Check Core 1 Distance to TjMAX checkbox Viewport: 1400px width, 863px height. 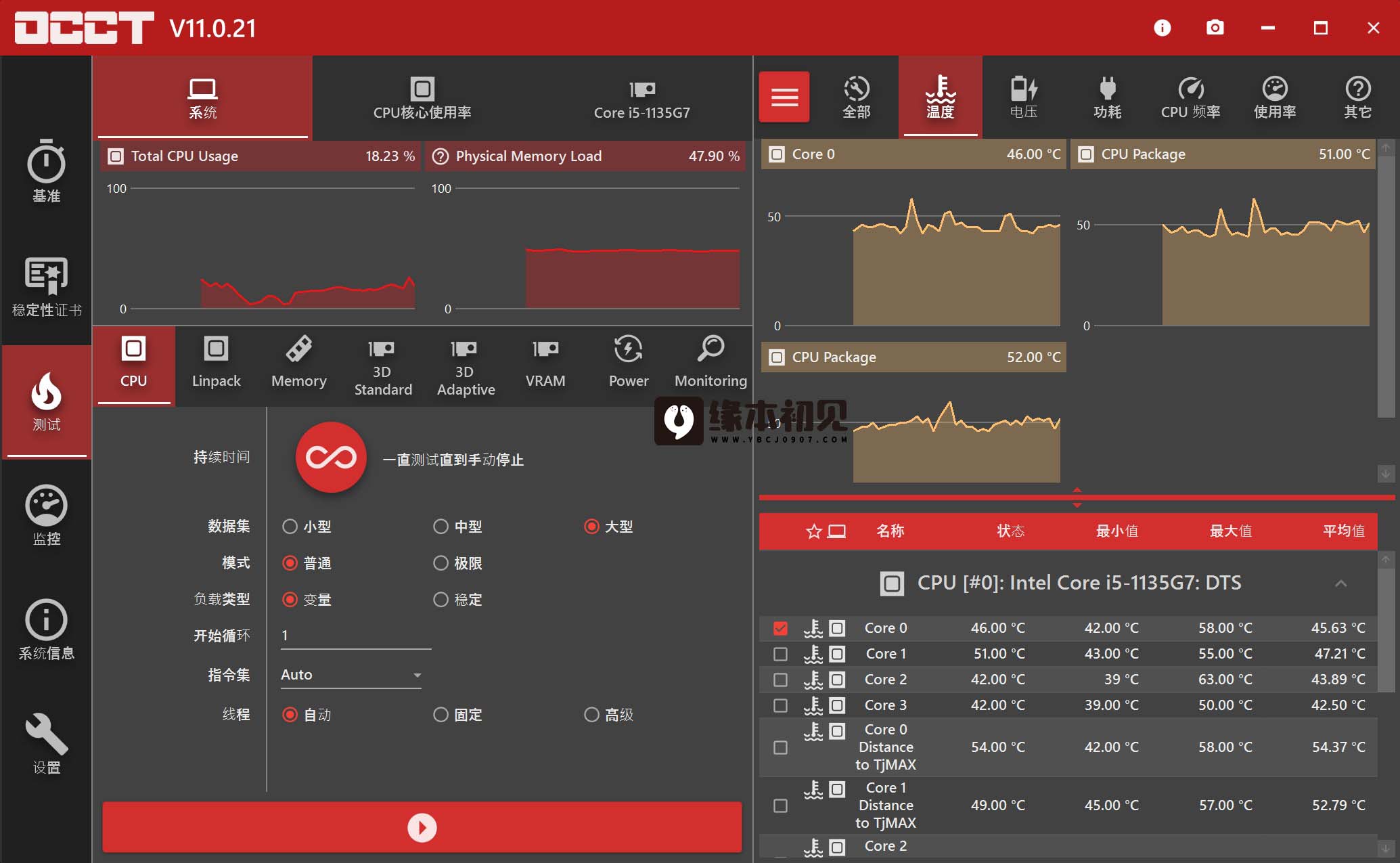780,805
